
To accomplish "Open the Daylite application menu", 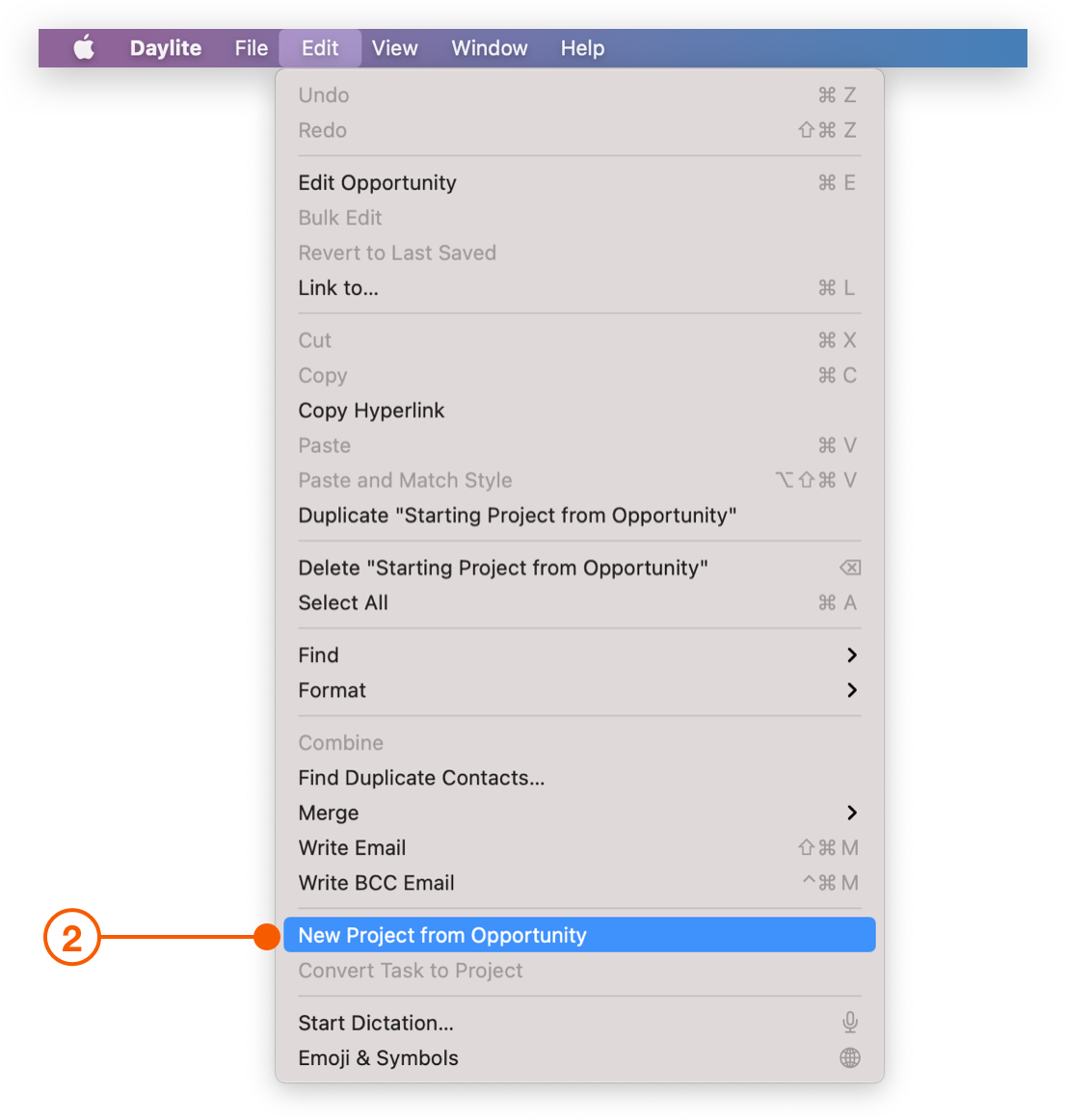I will 166,48.
